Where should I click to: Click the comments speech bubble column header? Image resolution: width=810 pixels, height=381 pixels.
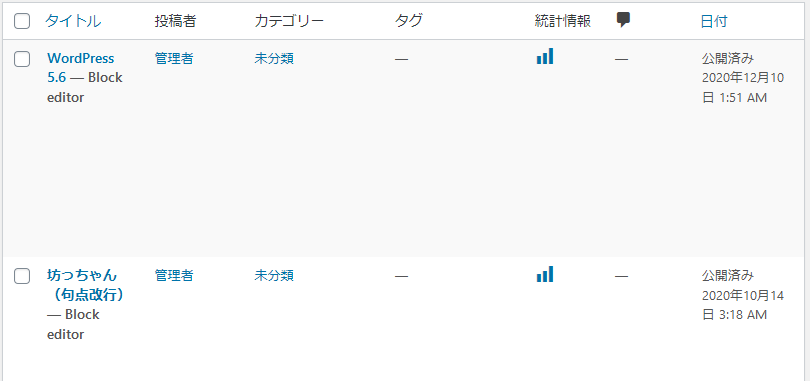pos(624,20)
